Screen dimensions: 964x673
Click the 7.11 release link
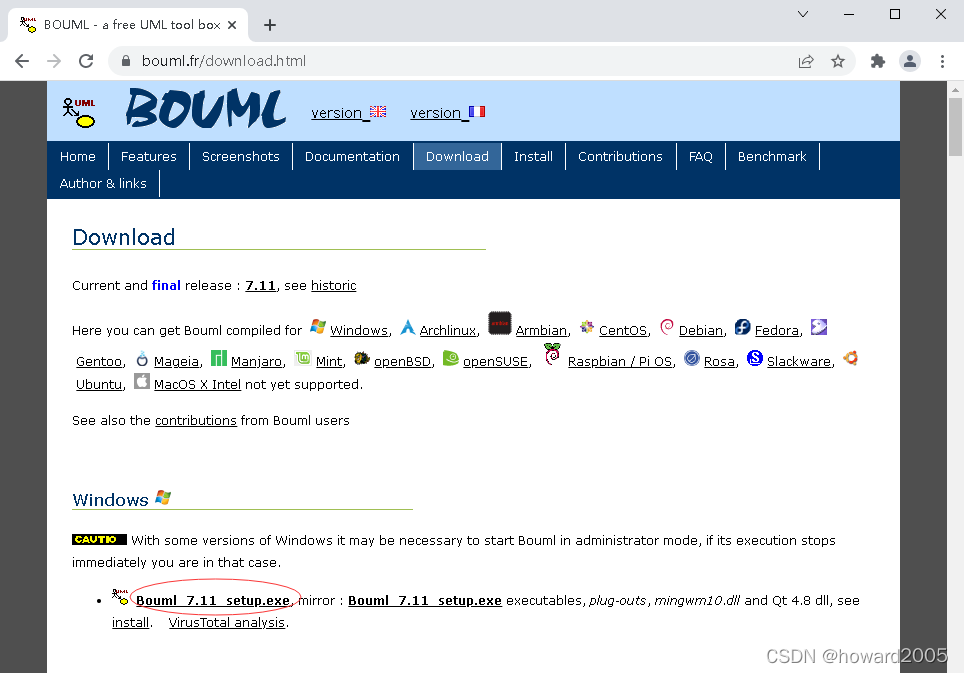261,285
